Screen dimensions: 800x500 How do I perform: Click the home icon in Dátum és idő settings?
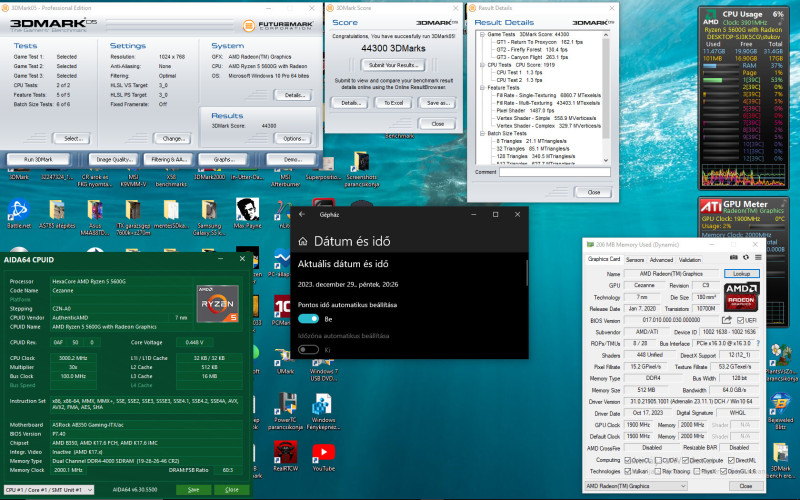[x=303, y=241]
